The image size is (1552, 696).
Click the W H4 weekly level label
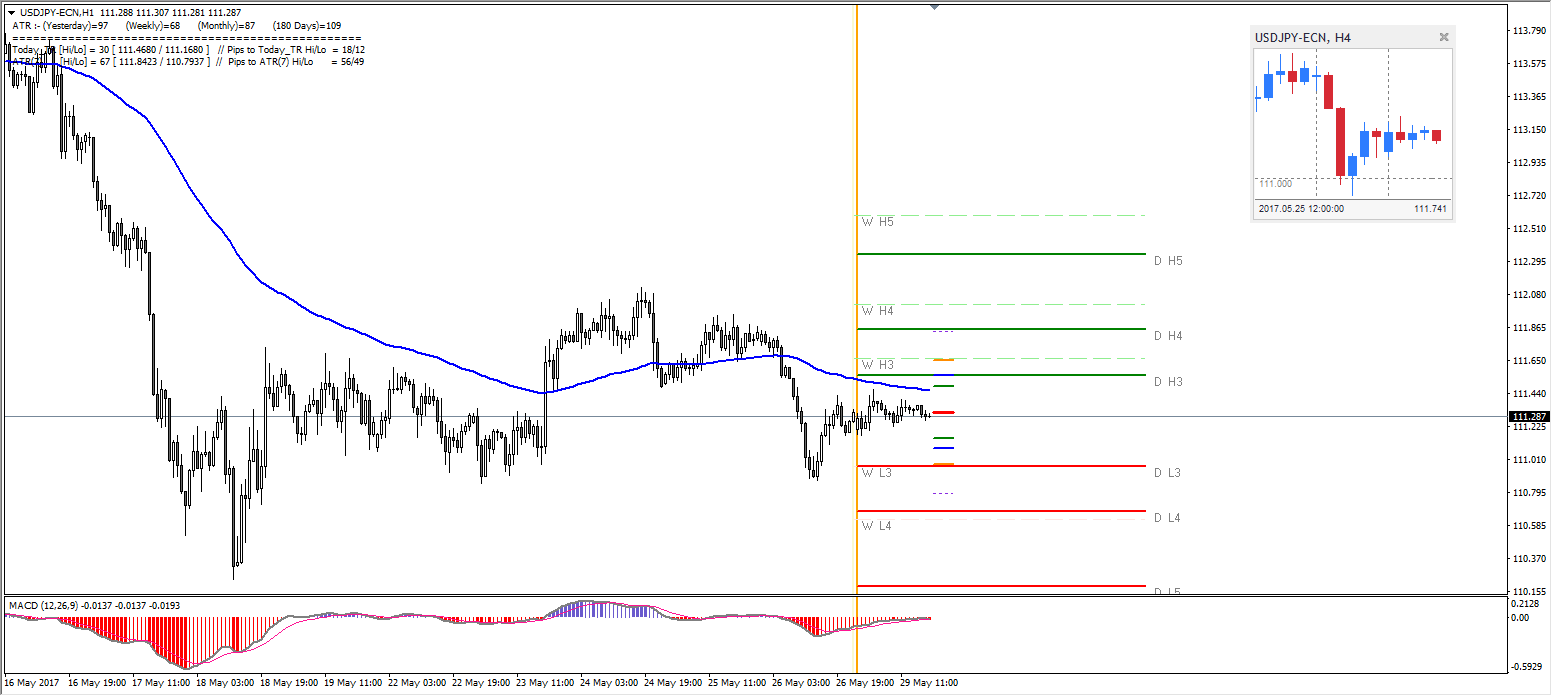(x=878, y=311)
